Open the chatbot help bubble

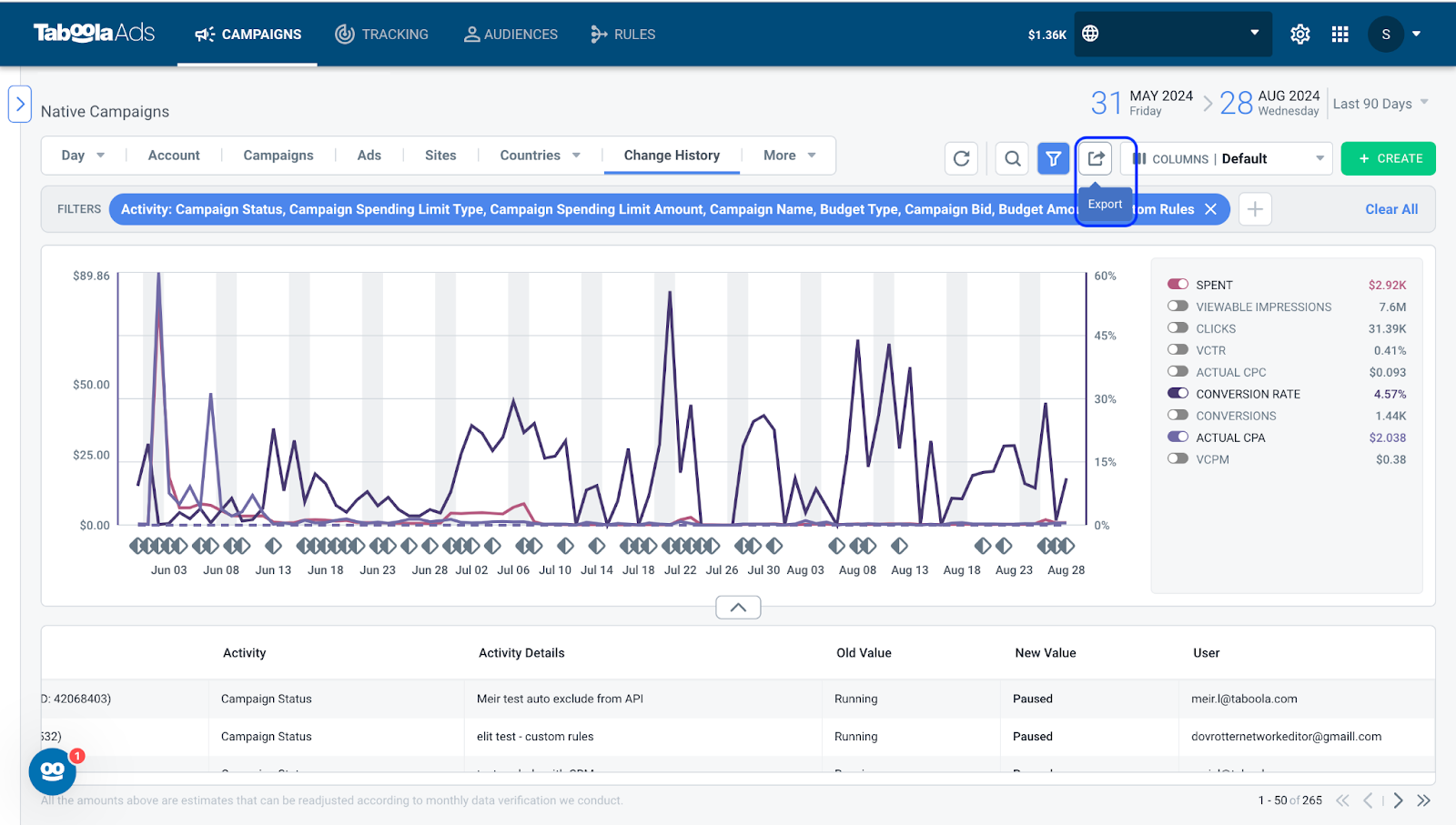53,771
